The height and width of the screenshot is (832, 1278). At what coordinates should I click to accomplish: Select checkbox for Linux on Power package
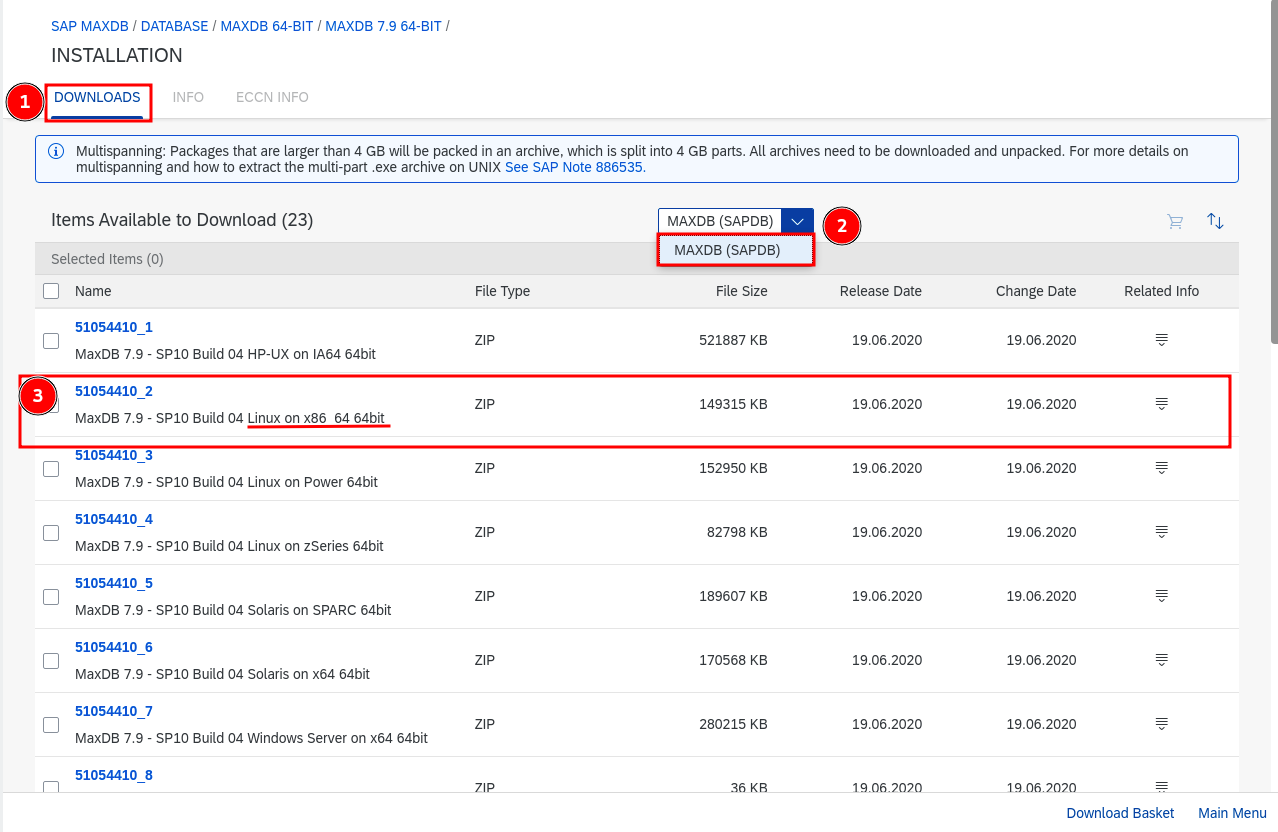click(51, 469)
